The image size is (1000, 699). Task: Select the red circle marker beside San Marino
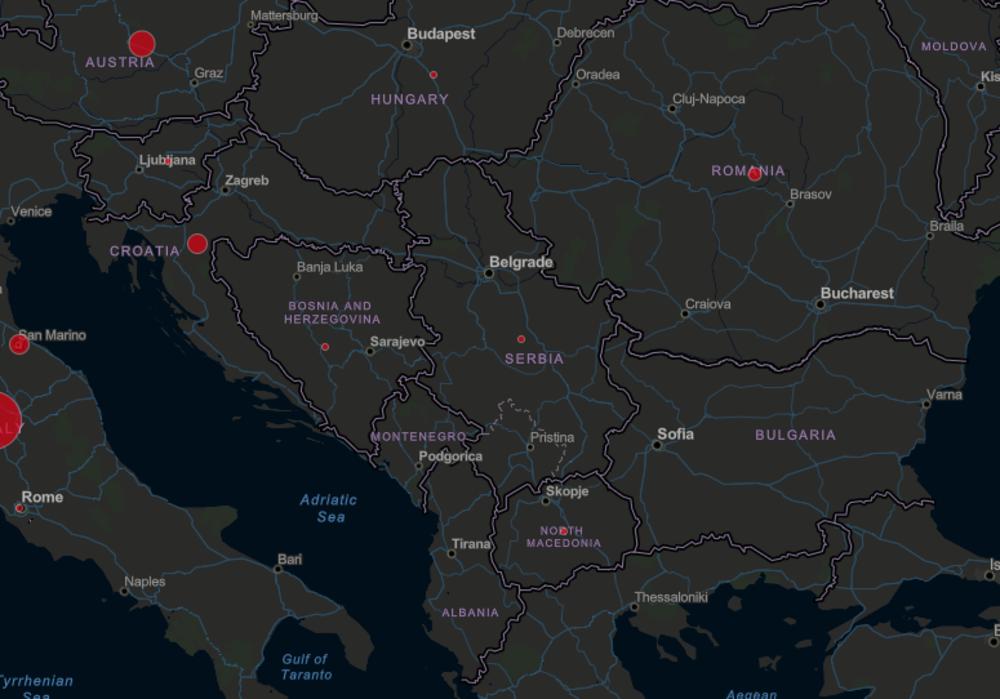(18, 345)
